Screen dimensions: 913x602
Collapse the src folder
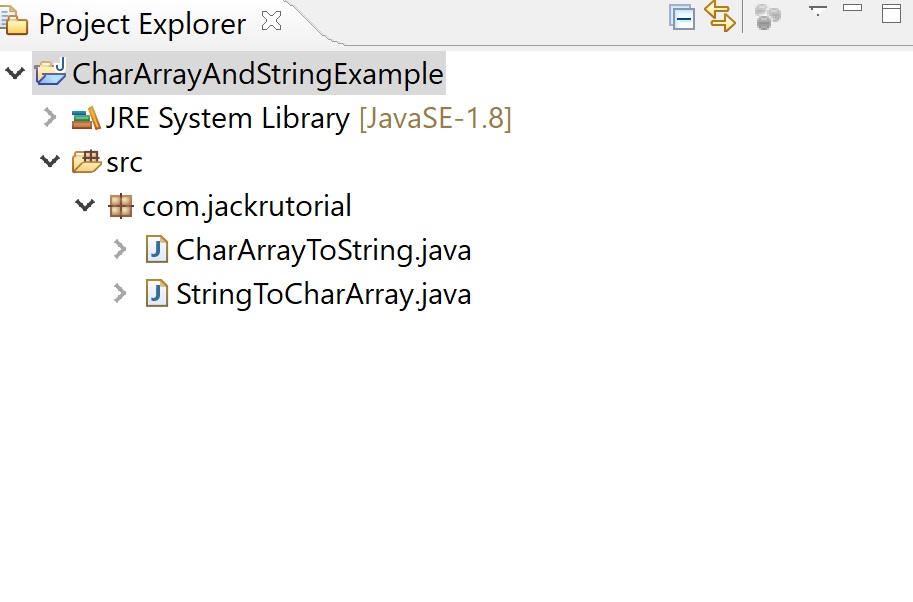49,161
